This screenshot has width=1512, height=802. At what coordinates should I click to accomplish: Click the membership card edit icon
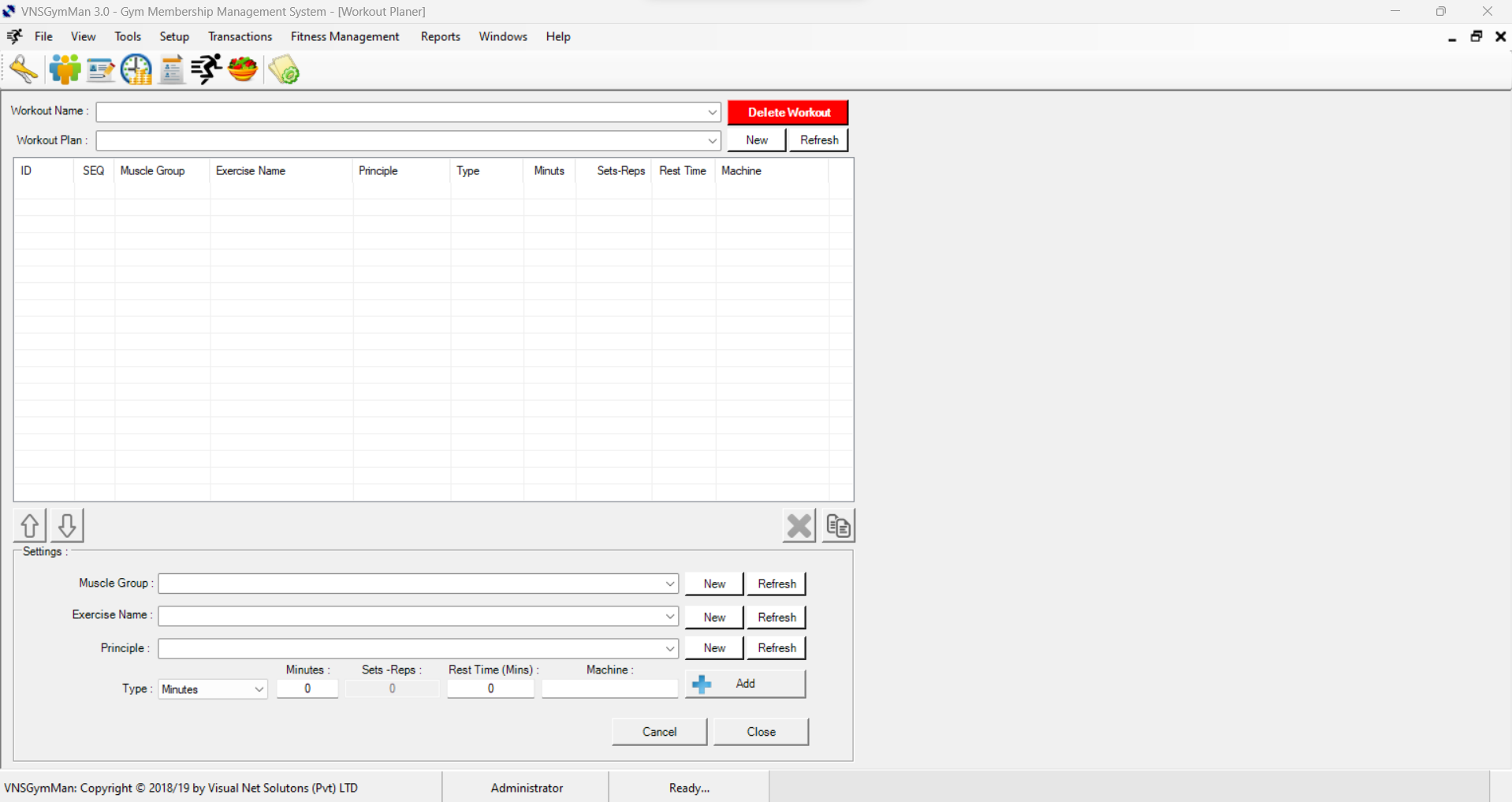coord(101,70)
